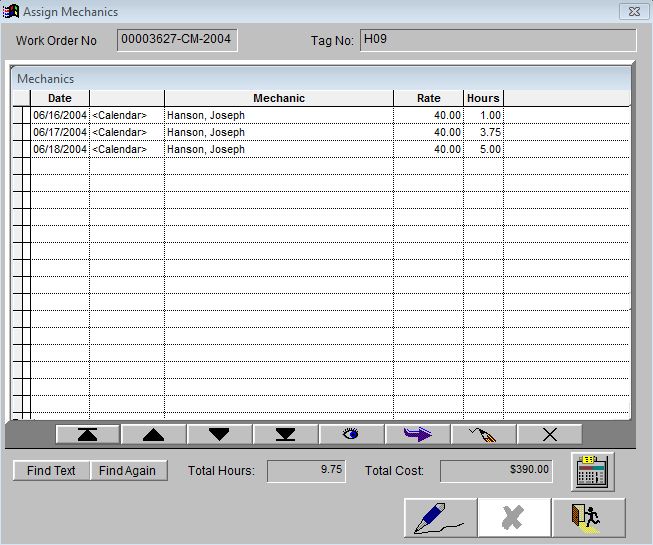Click the Find Text button

51,470
